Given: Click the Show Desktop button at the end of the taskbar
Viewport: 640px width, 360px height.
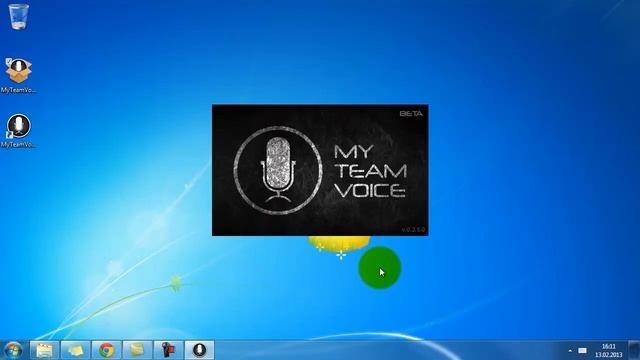Looking at the screenshot, I should pos(634,350).
